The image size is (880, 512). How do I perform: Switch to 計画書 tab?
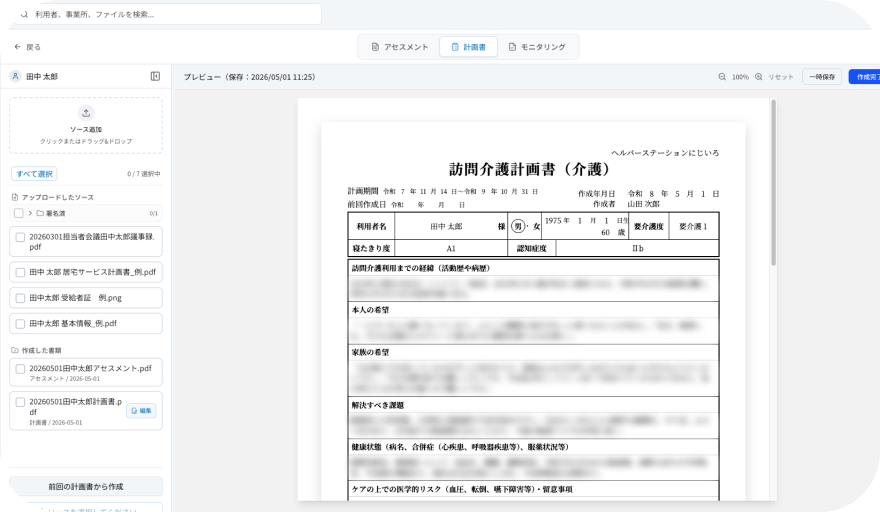[469, 47]
